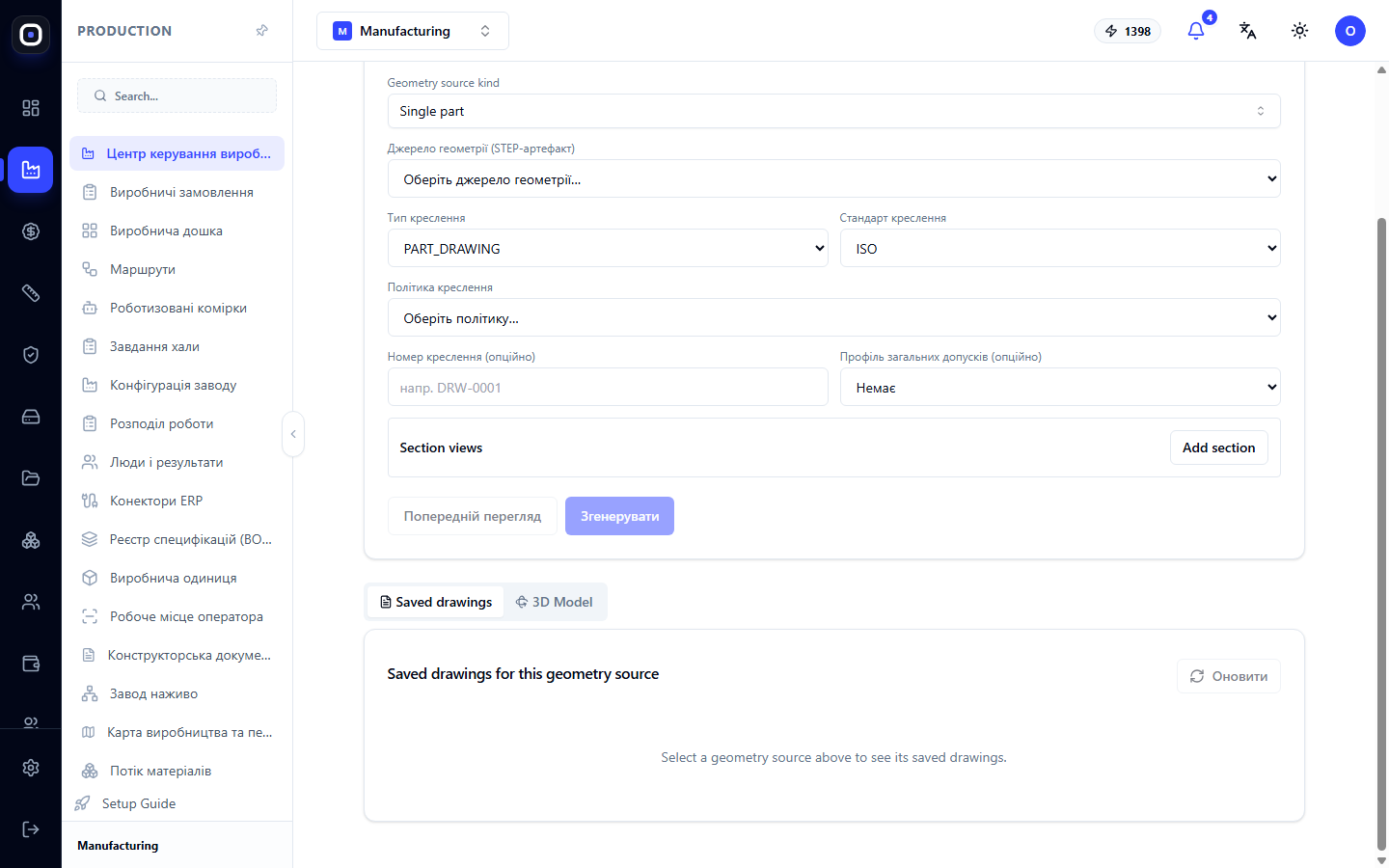1389x868 pixels.
Task: Open the folder icon in rail
Action: pos(31,478)
